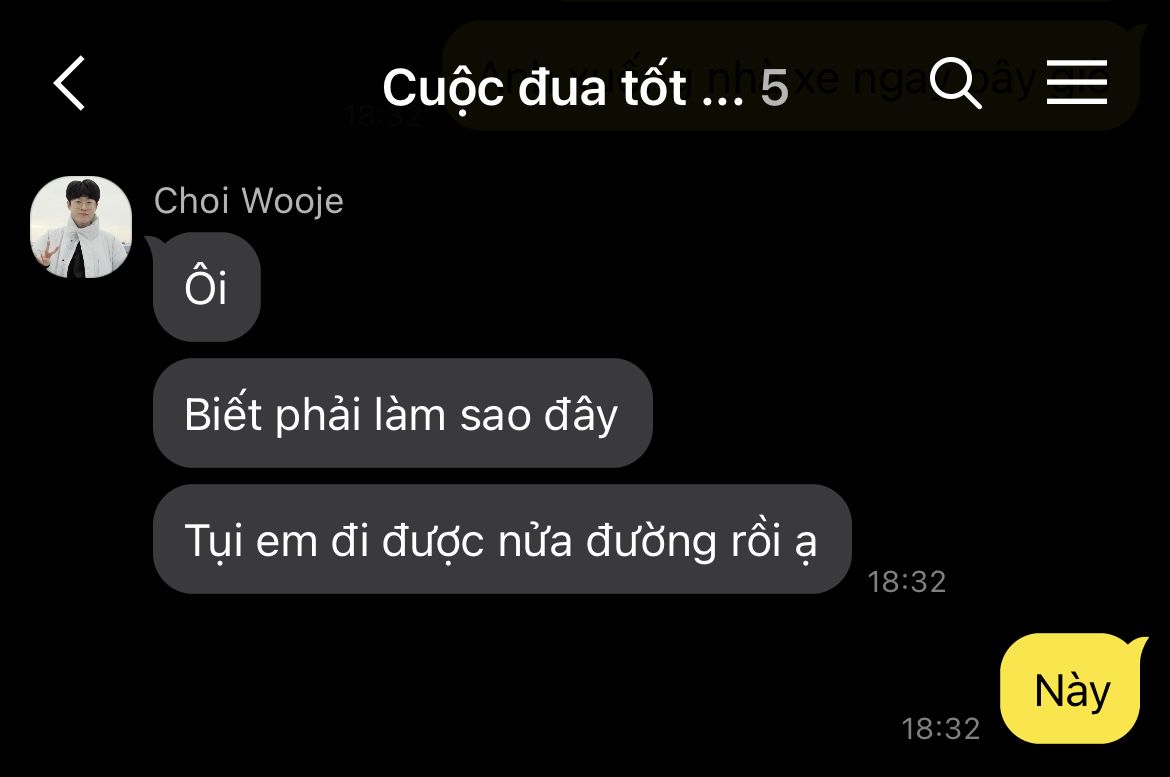Tap the 18:32 timestamp beside Wooje's message
1170x777 pixels.
907,581
